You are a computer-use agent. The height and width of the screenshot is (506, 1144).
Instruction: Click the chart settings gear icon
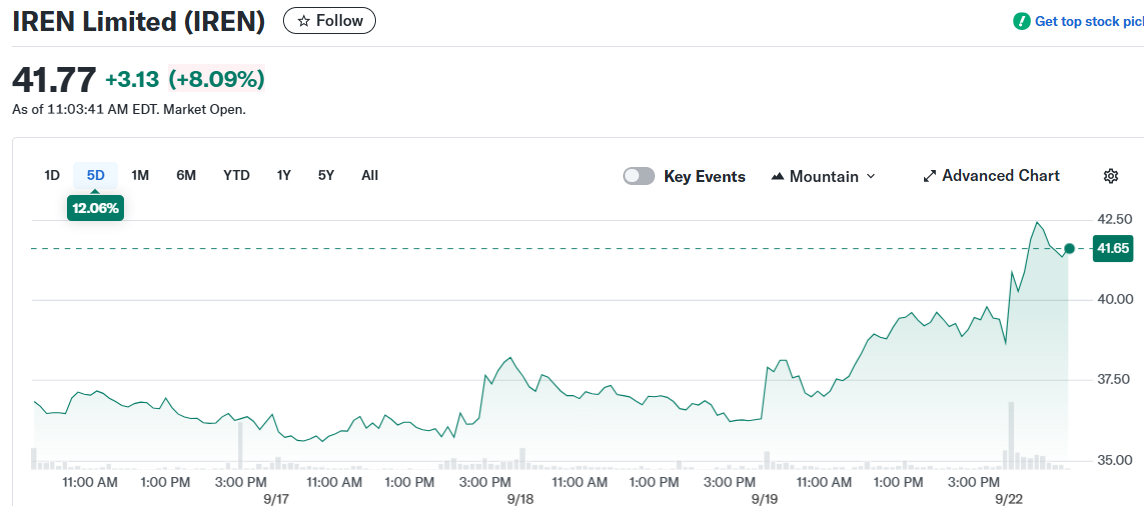[x=1111, y=176]
